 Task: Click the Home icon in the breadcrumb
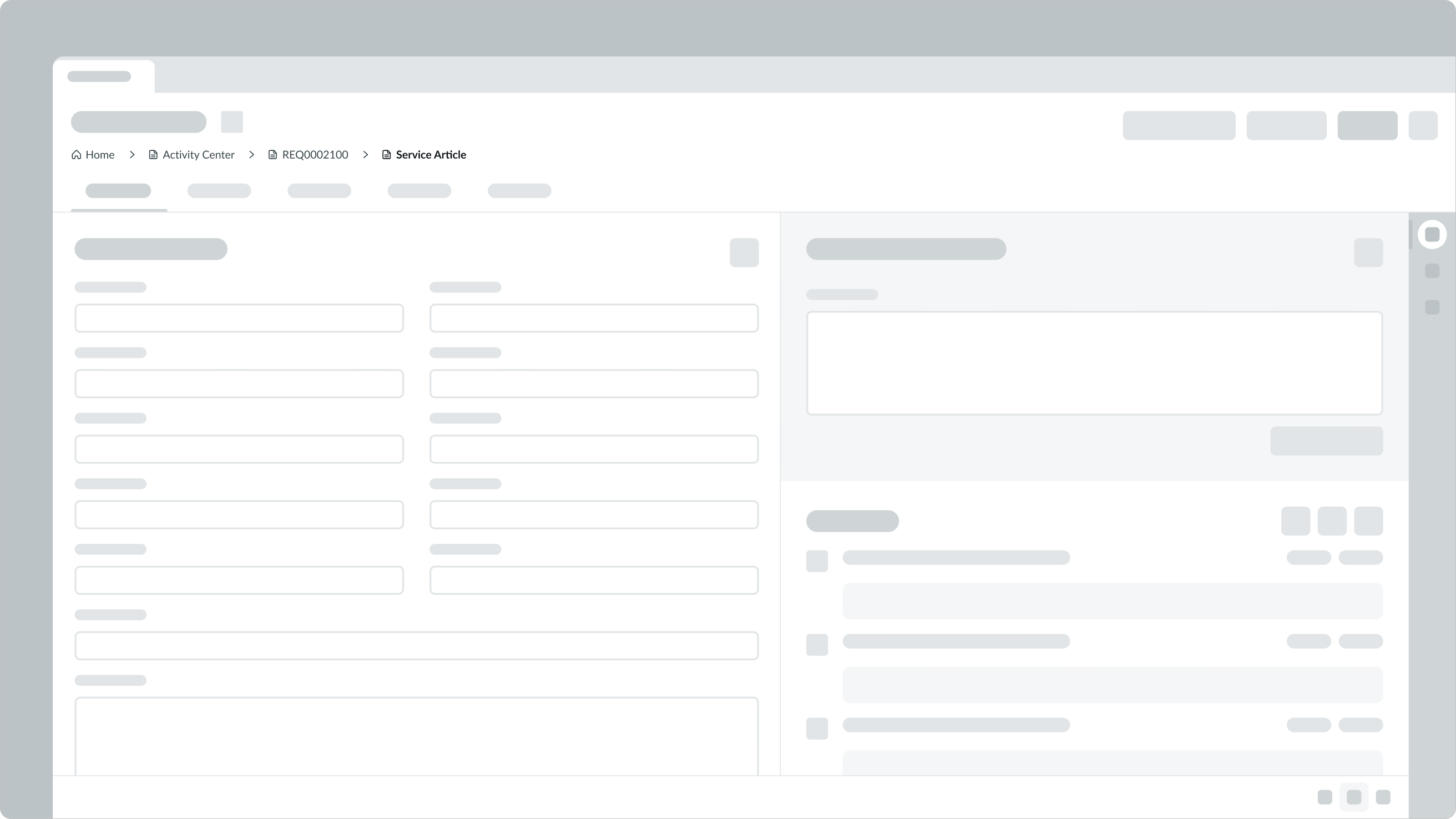77,154
